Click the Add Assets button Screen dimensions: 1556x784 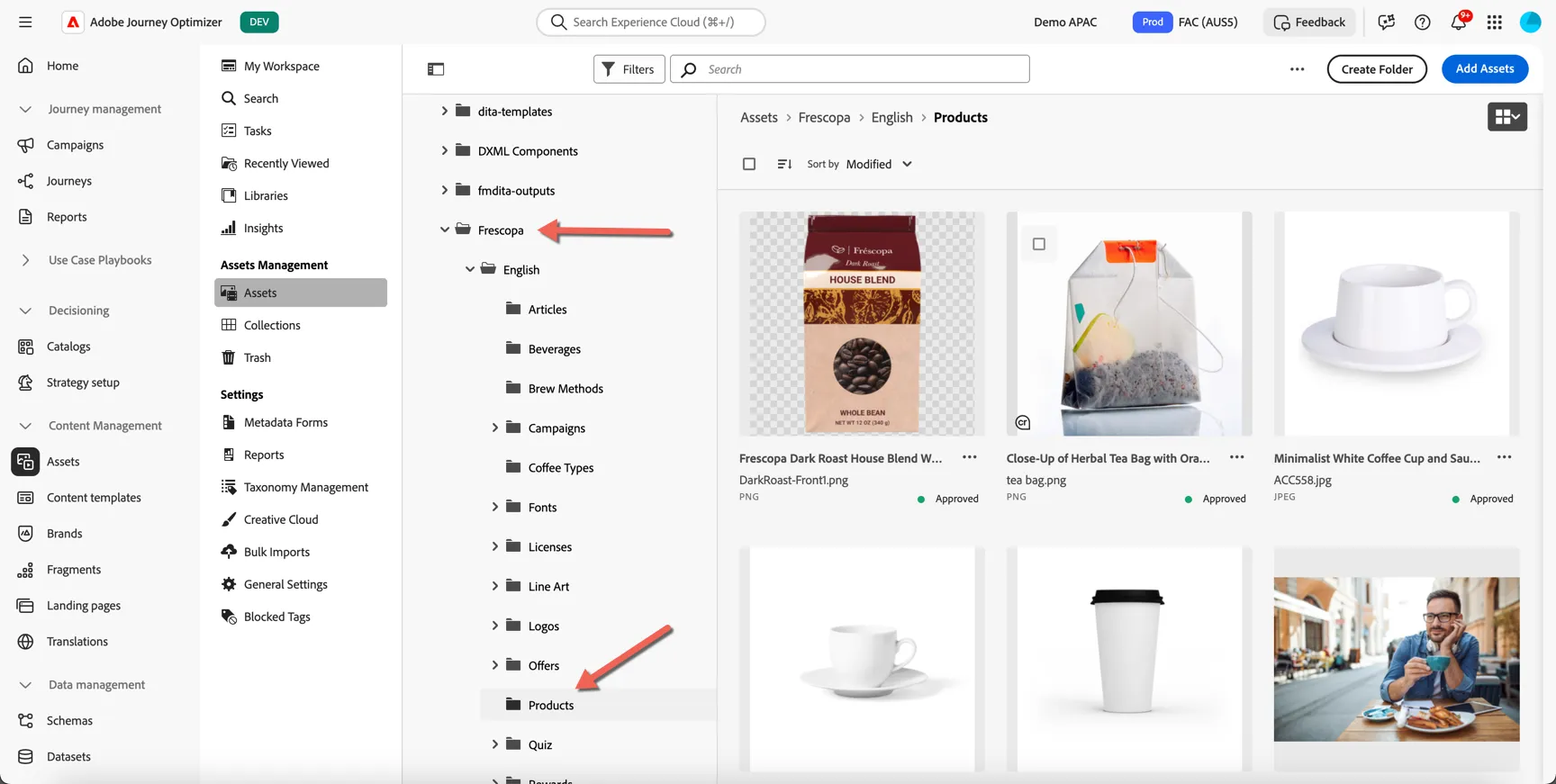(x=1485, y=68)
